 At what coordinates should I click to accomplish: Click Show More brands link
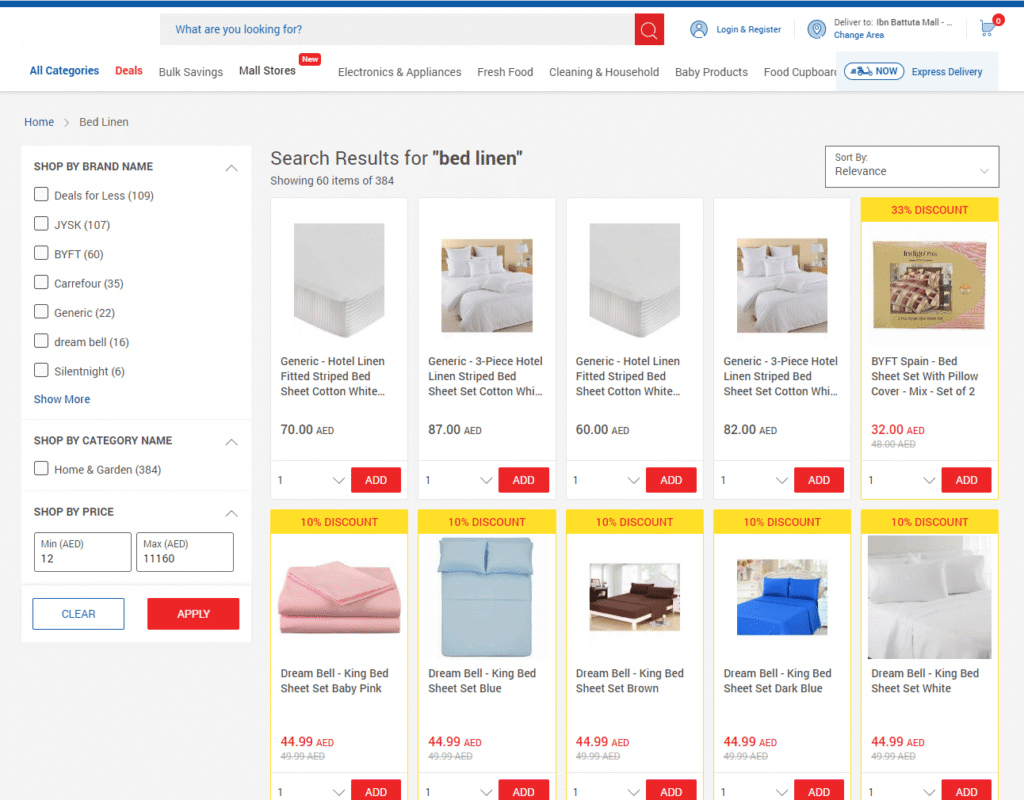pos(62,399)
